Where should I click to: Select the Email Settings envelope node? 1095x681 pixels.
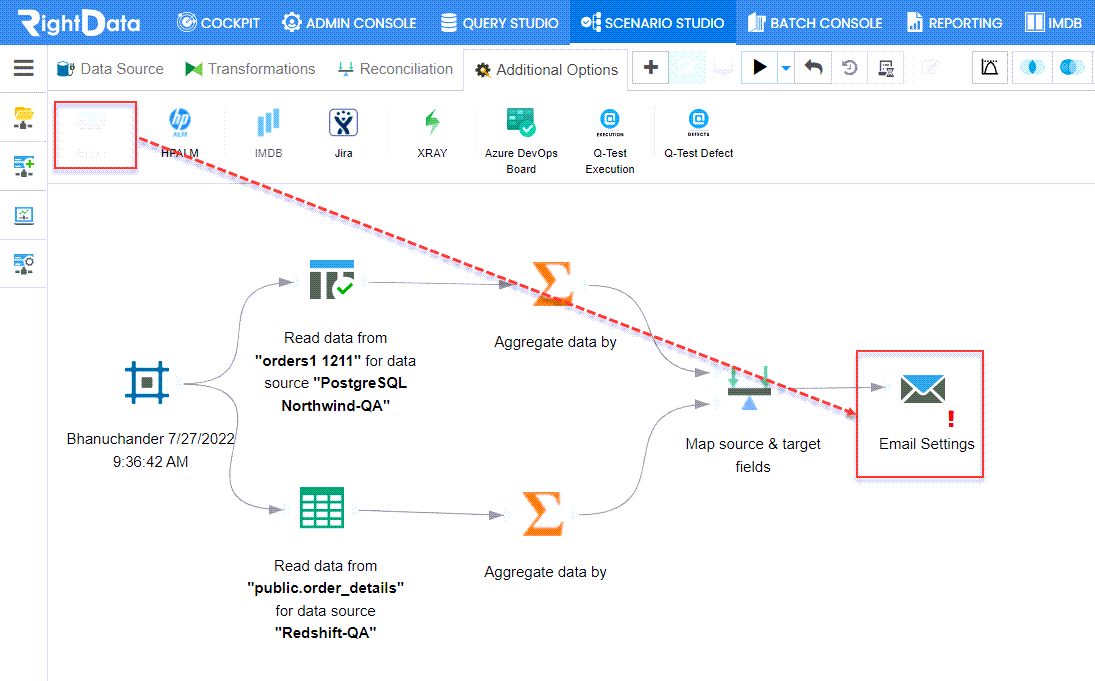point(923,389)
